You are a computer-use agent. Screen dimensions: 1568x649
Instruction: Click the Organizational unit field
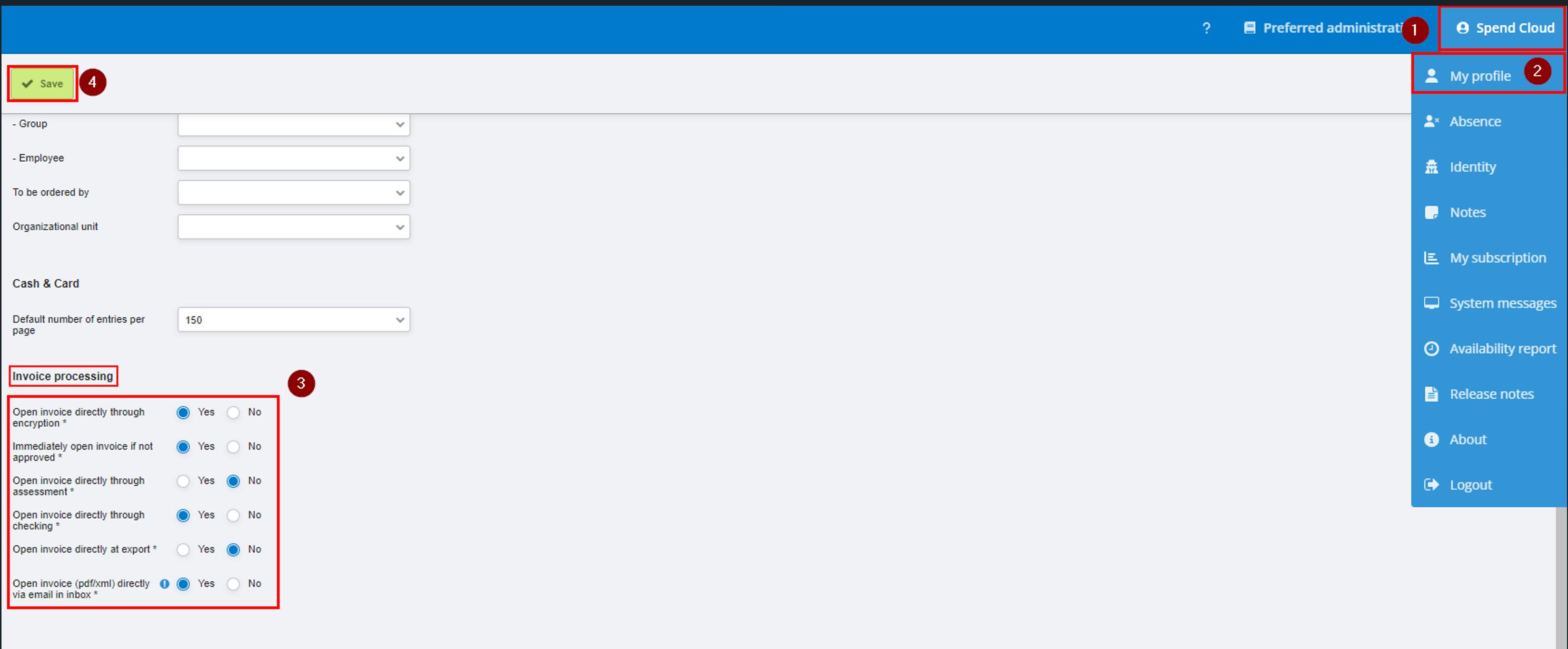(x=293, y=227)
